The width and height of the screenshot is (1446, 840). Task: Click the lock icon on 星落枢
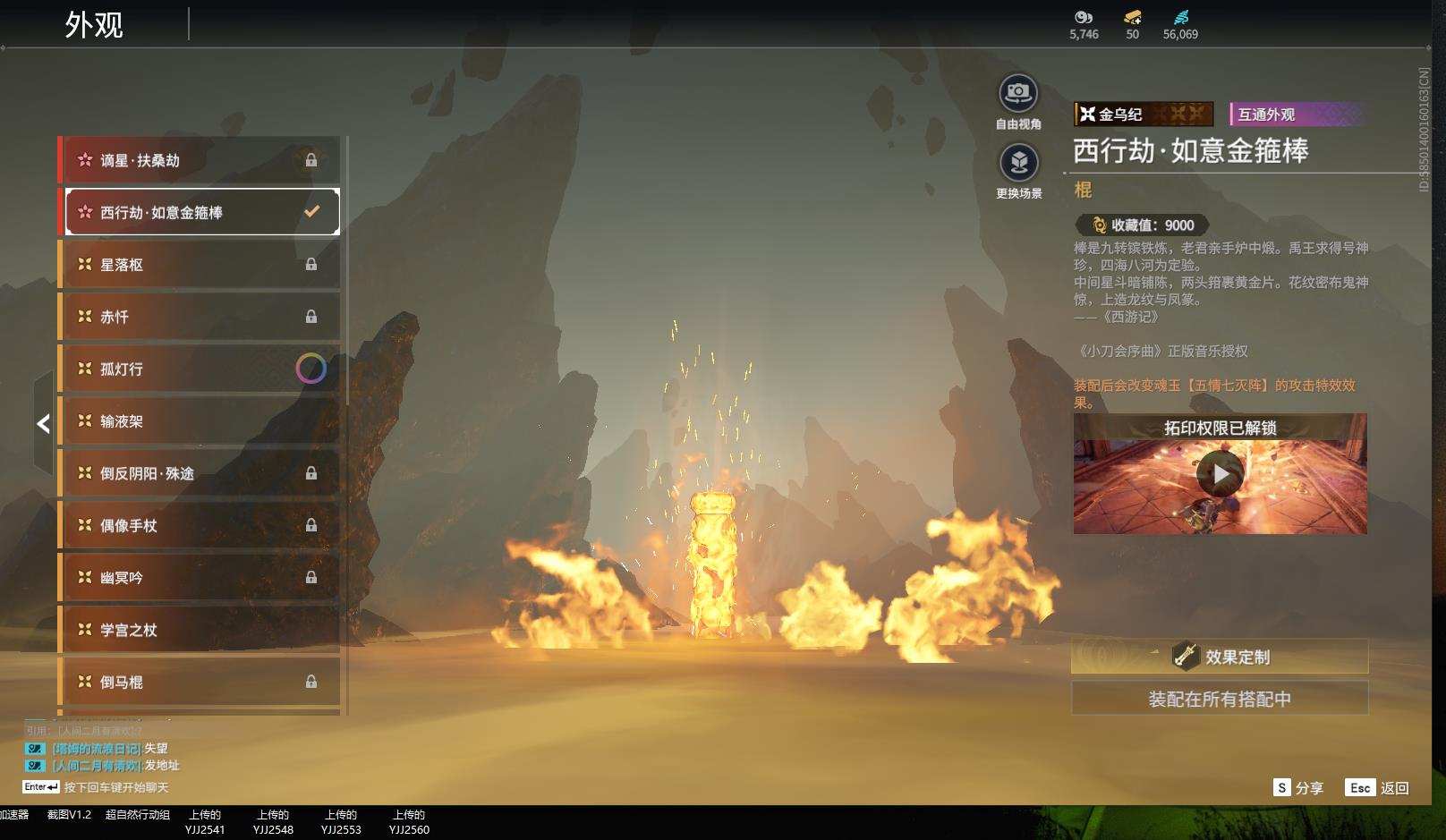[311, 264]
